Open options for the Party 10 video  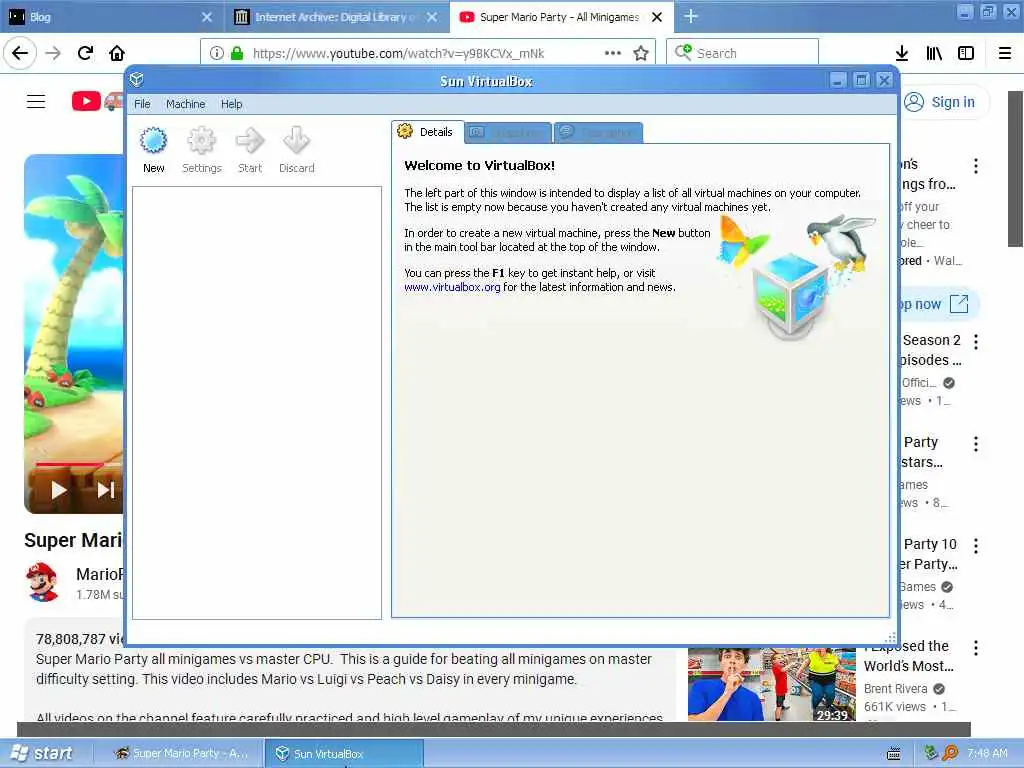click(x=976, y=546)
